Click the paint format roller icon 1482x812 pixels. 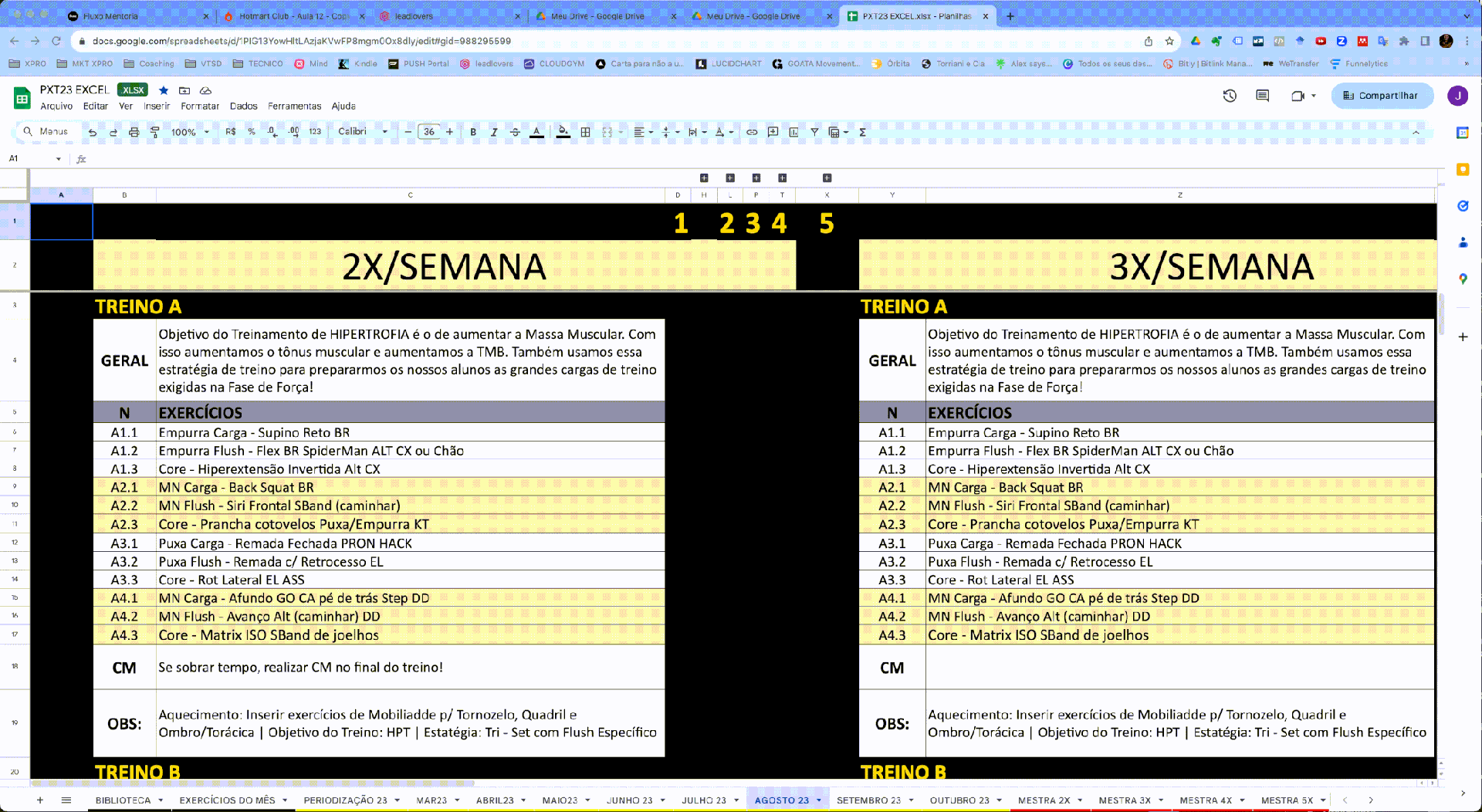coord(155,132)
